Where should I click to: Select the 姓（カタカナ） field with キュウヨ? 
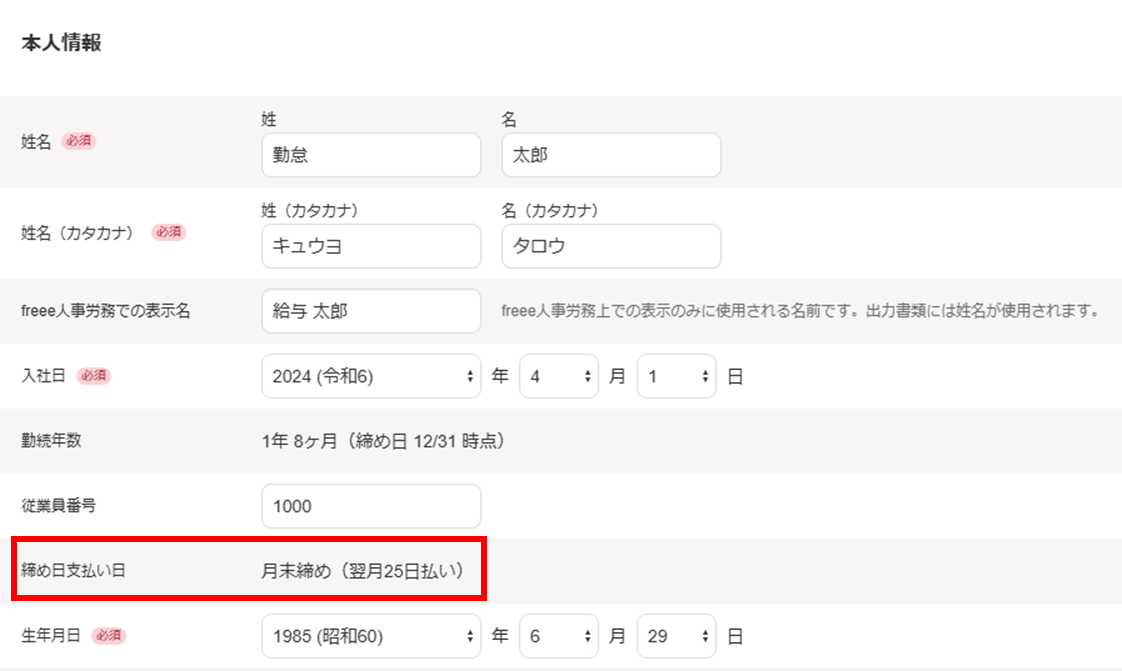coord(370,246)
